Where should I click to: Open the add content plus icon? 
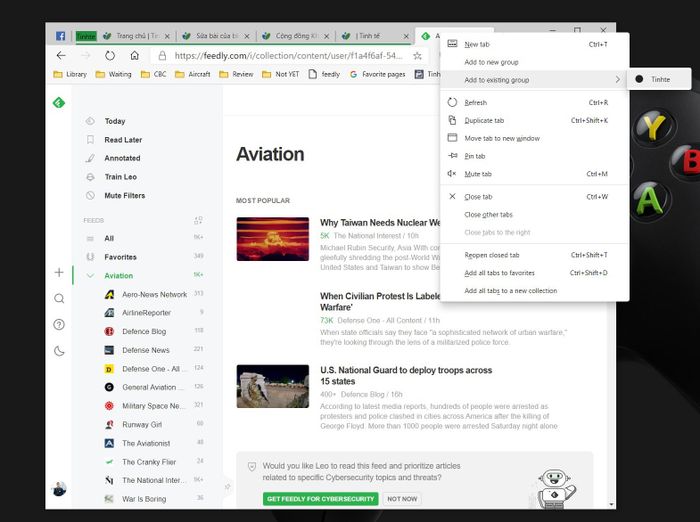[x=59, y=272]
